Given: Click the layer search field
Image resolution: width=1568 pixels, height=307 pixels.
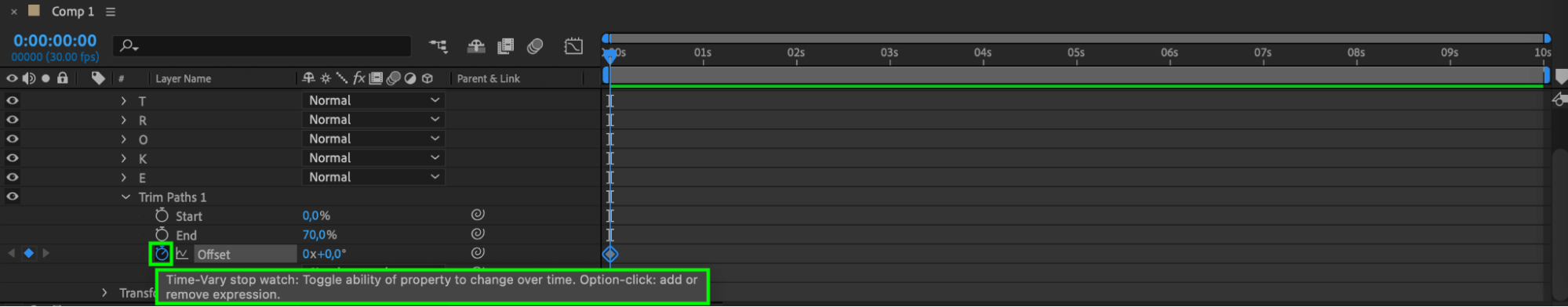Looking at the screenshot, I should [262, 46].
